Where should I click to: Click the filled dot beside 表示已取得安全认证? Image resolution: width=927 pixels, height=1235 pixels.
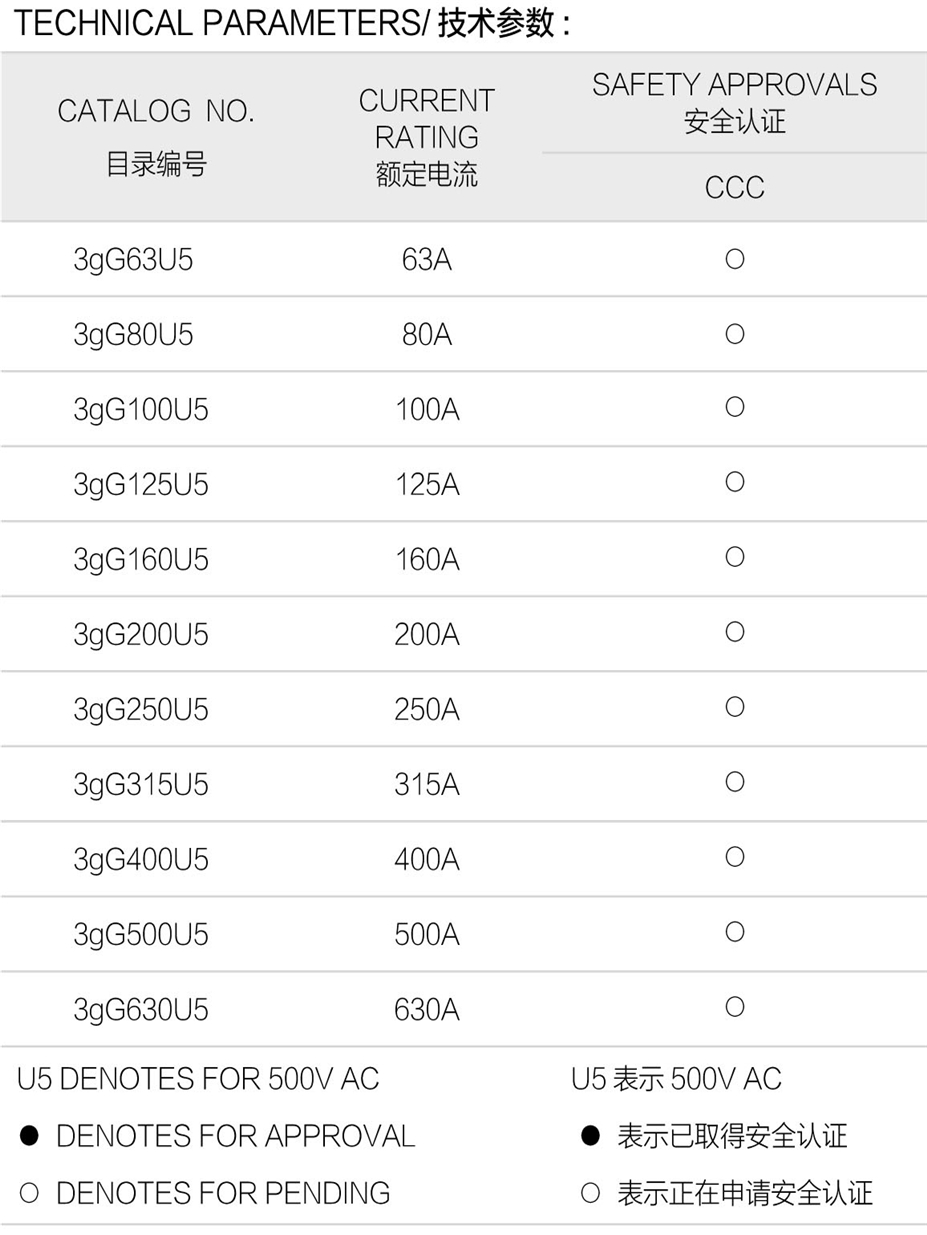[590, 1135]
